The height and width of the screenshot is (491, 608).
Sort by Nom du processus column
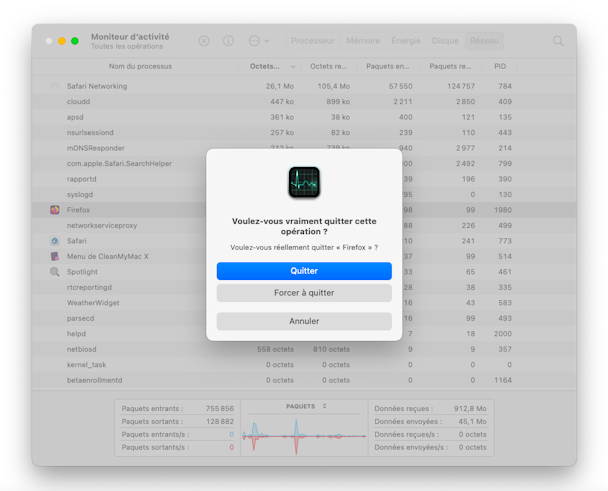[x=140, y=66]
